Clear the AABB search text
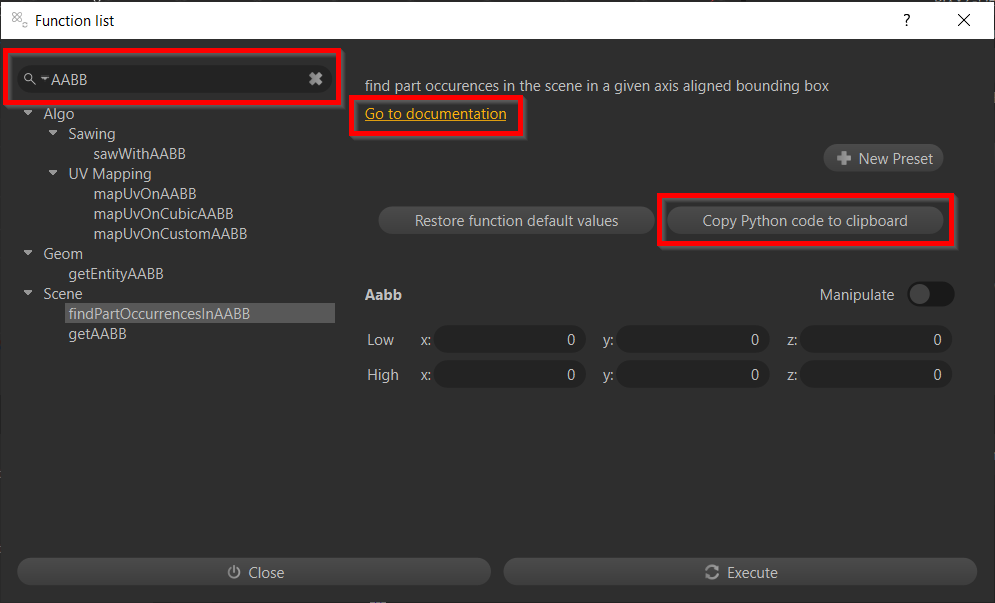This screenshot has height=603, width=995. tap(315, 78)
